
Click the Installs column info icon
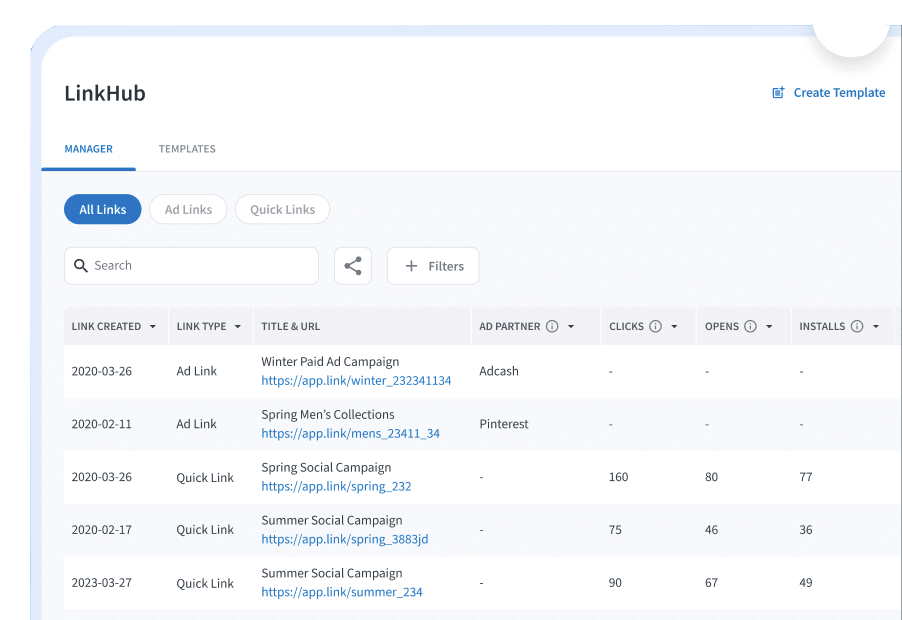tap(857, 327)
